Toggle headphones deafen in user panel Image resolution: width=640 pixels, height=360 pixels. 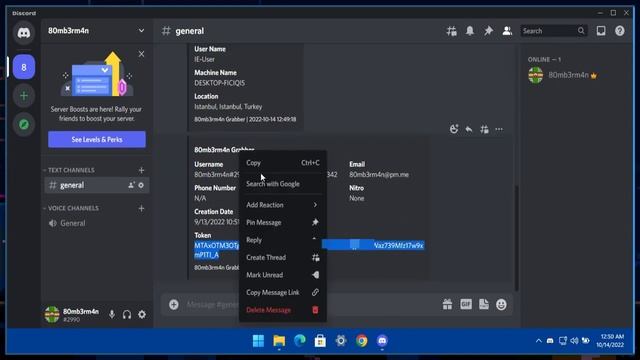(127, 315)
